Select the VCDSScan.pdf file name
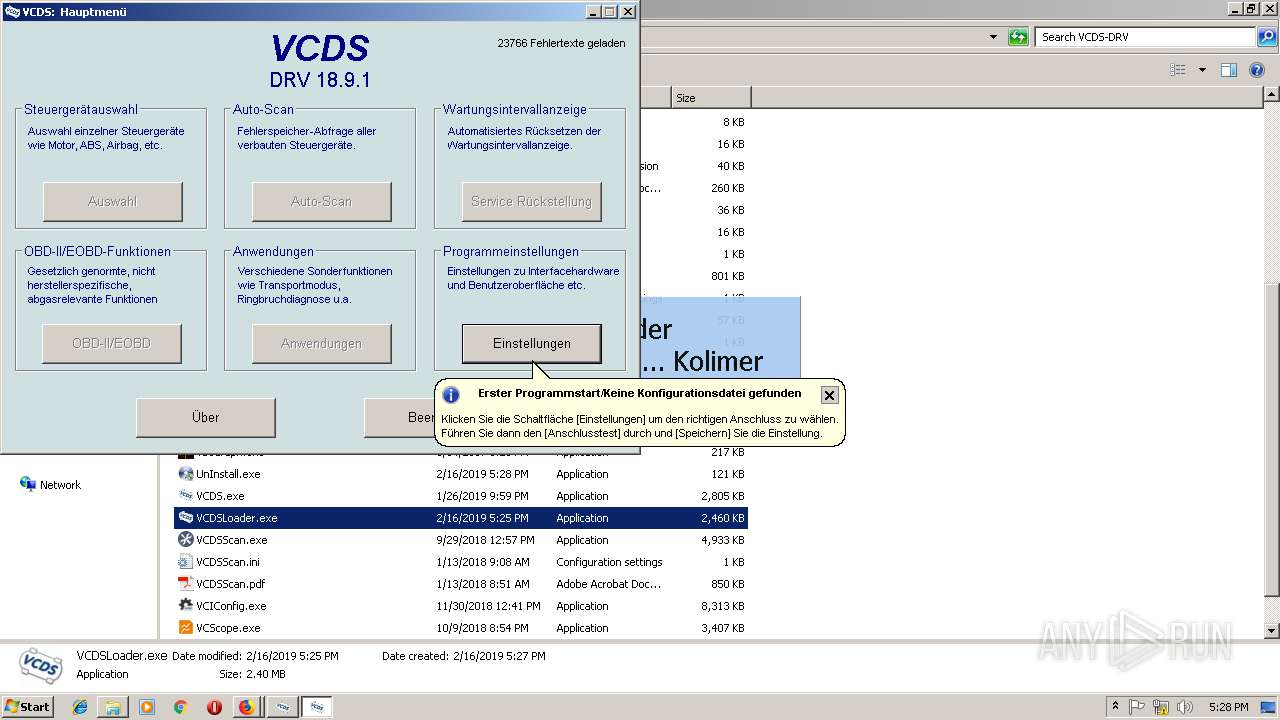This screenshot has width=1280, height=720. 231,584
